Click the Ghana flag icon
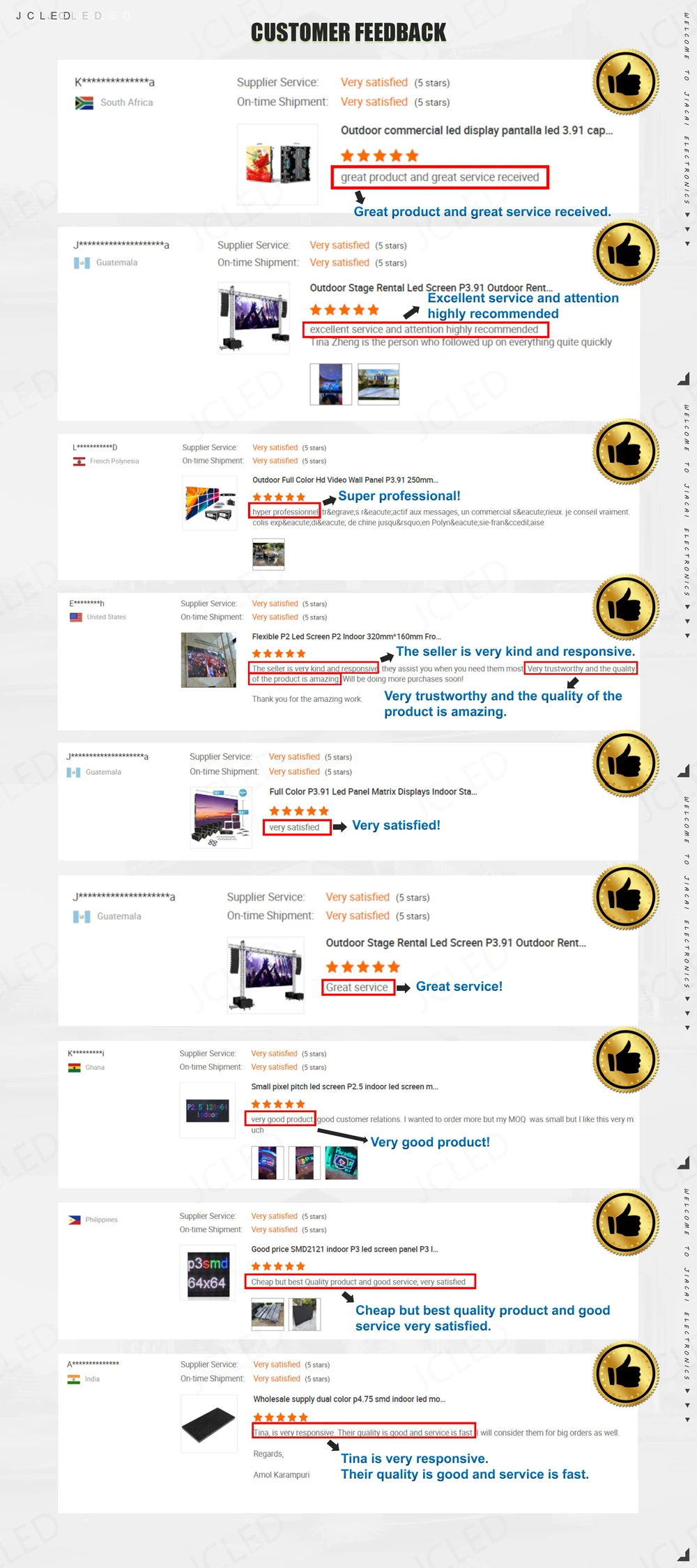The image size is (697, 1568). 74,1067
